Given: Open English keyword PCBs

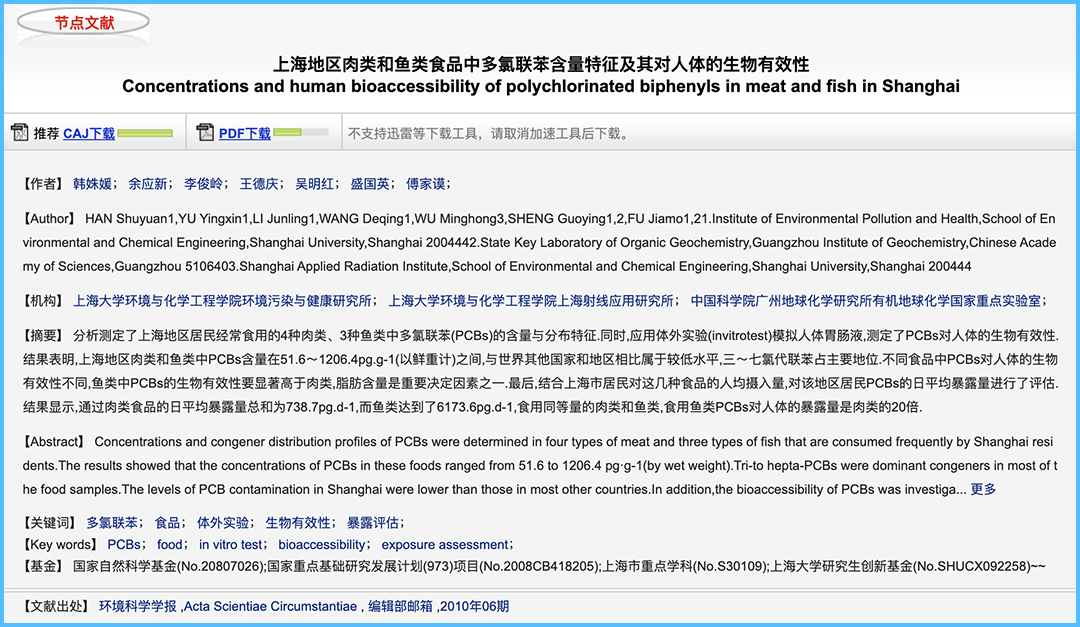Looking at the screenshot, I should 124,545.
